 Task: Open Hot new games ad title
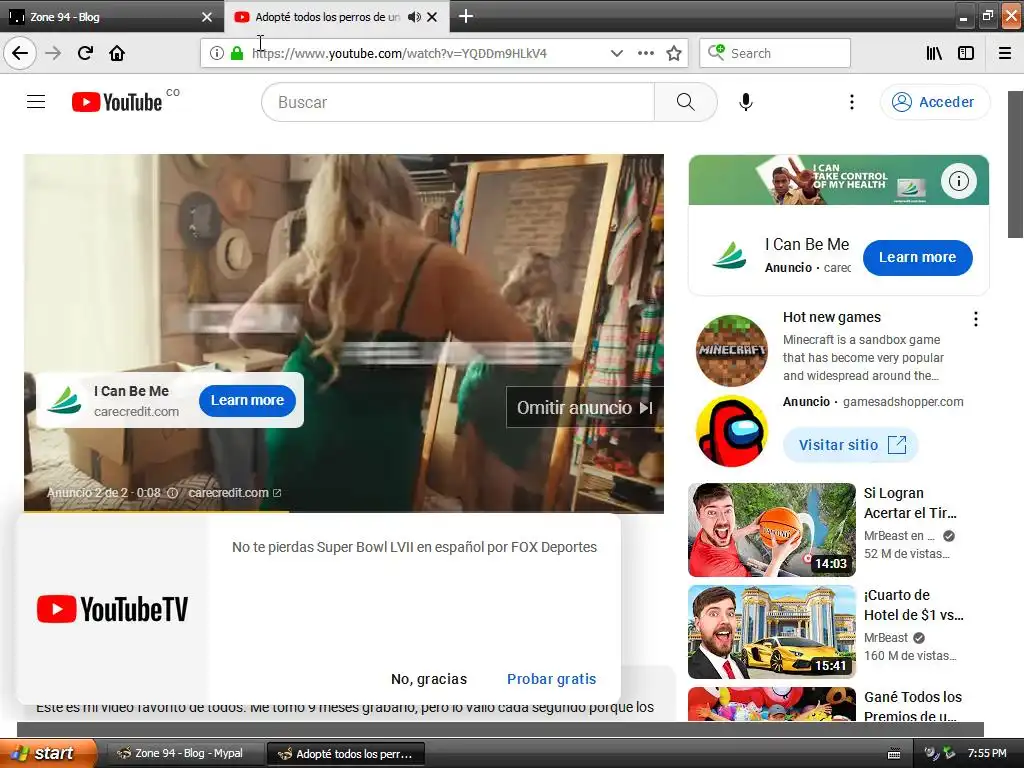(832, 317)
